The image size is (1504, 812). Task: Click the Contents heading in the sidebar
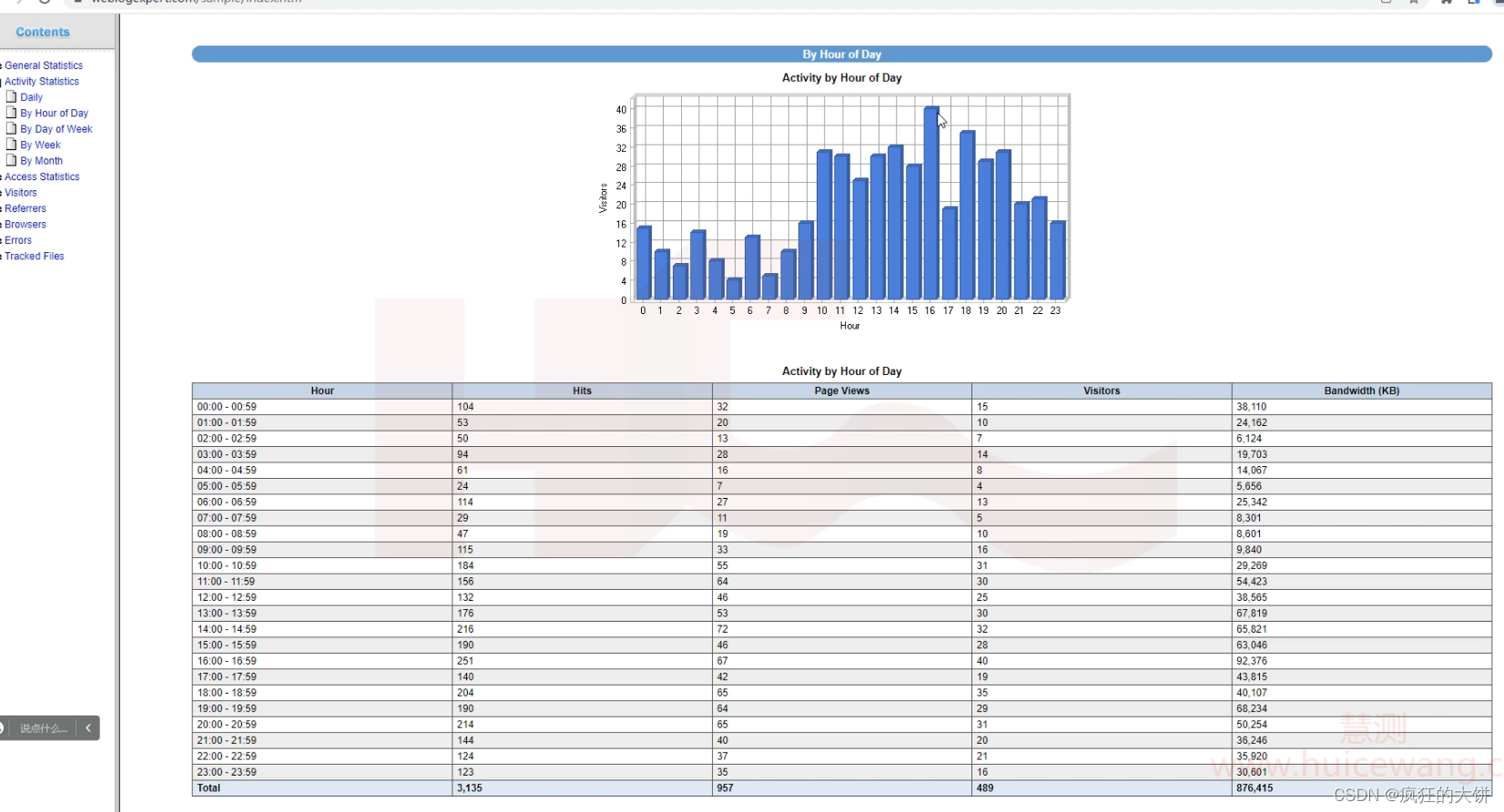click(x=43, y=32)
